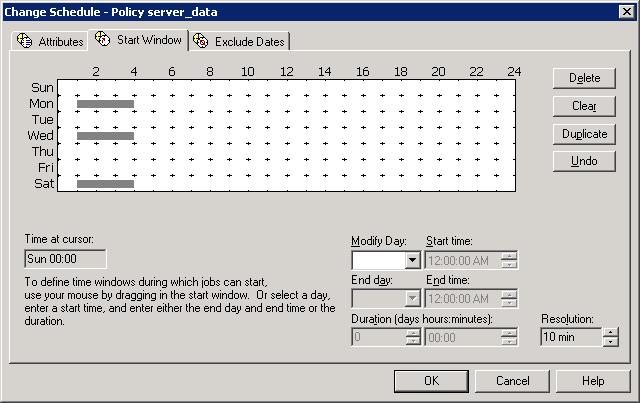Open the Exclude Dates tab
The image size is (640, 403).
click(x=249, y=42)
